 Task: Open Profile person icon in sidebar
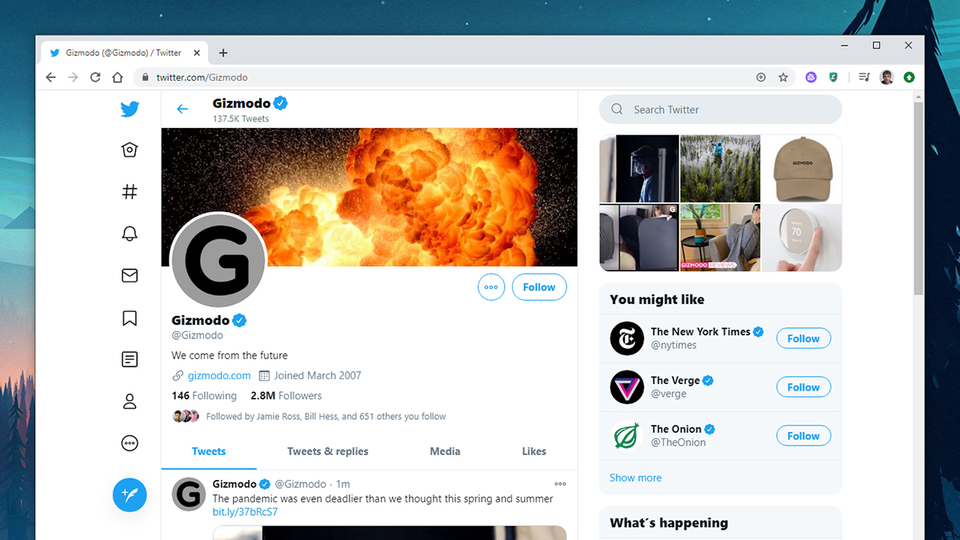pos(129,402)
